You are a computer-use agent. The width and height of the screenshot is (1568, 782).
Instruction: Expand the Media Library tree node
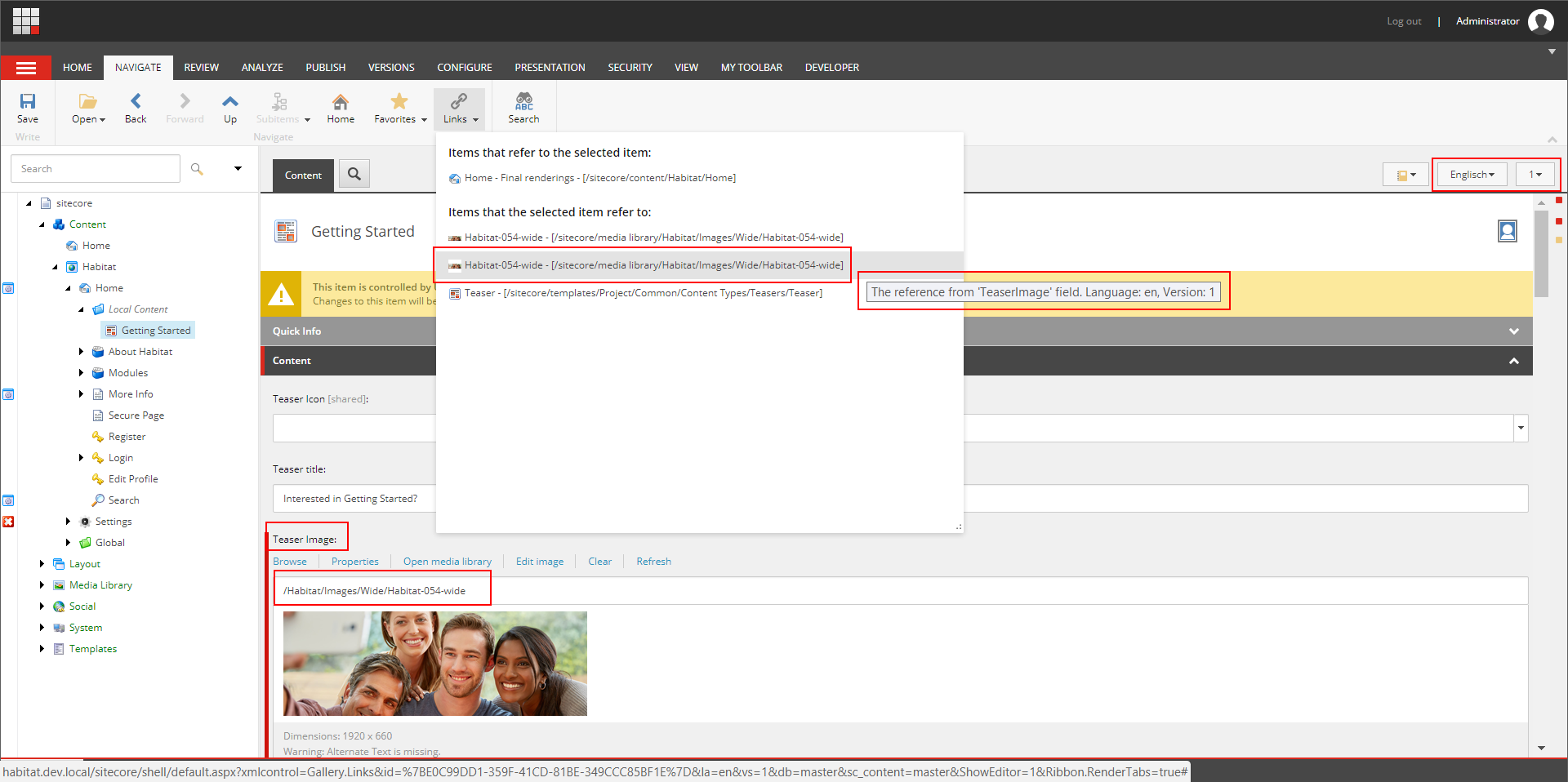(x=42, y=585)
